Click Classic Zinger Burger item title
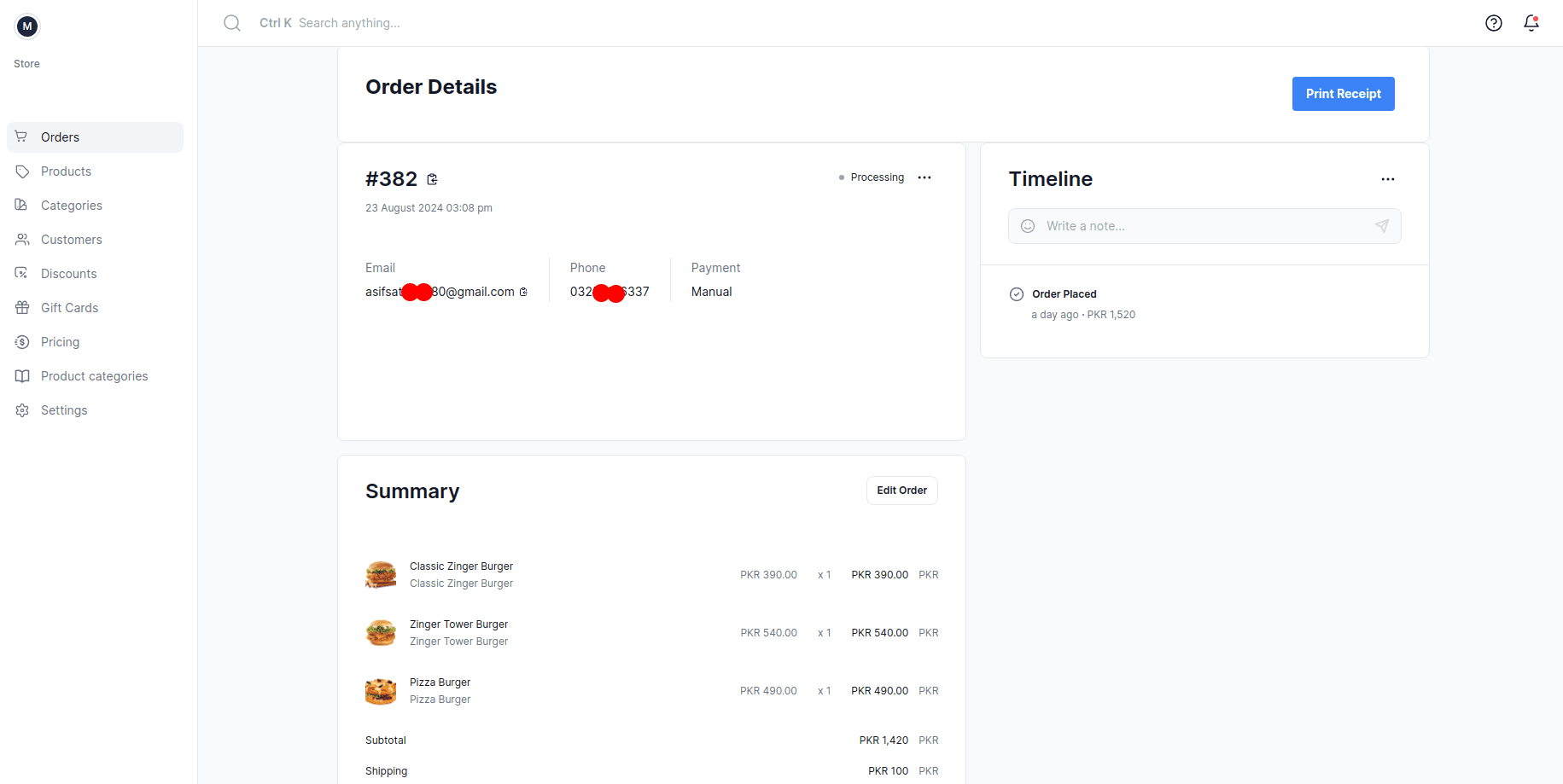 coord(461,566)
